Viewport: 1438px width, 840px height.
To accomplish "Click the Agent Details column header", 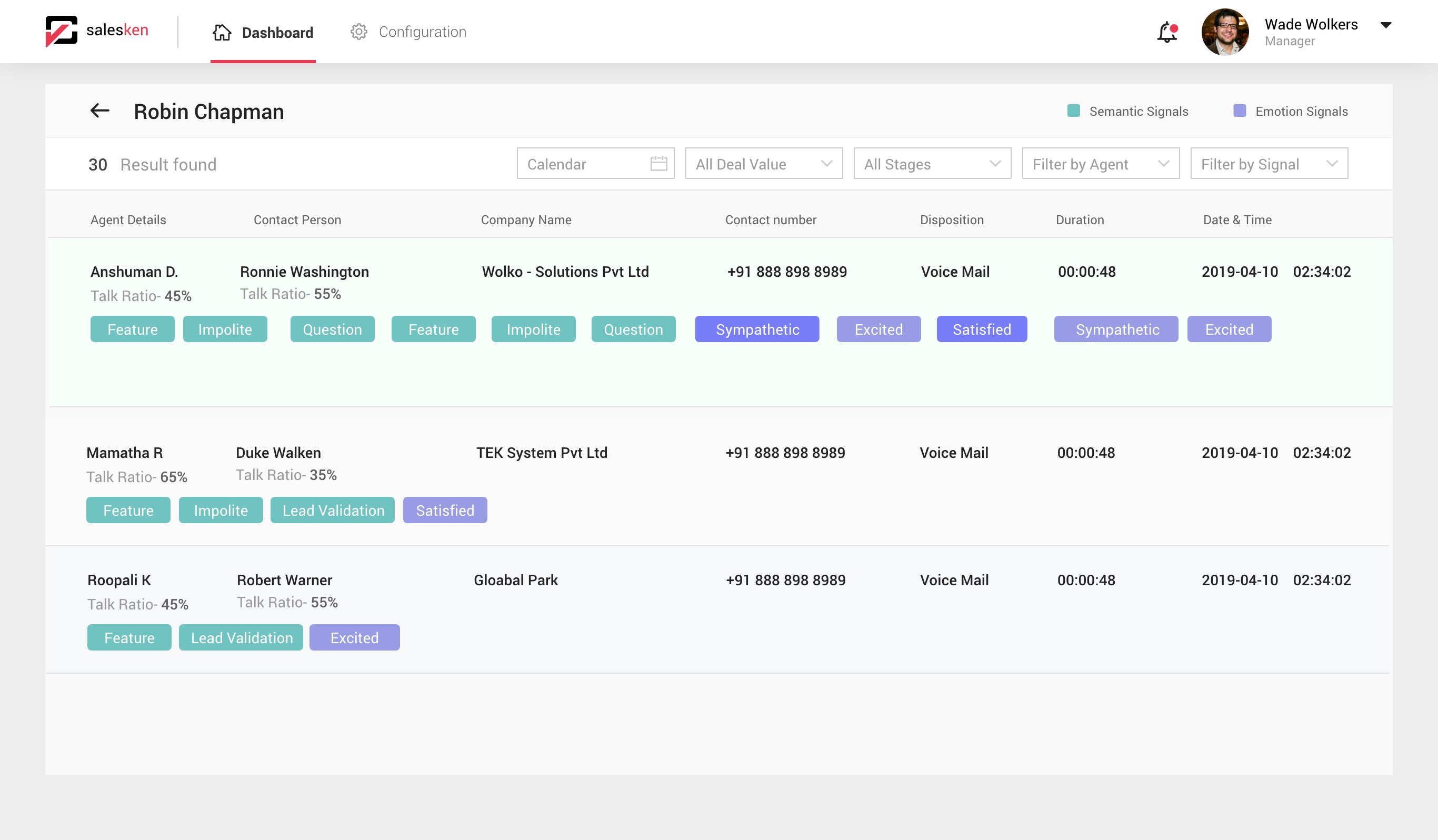I will [128, 219].
